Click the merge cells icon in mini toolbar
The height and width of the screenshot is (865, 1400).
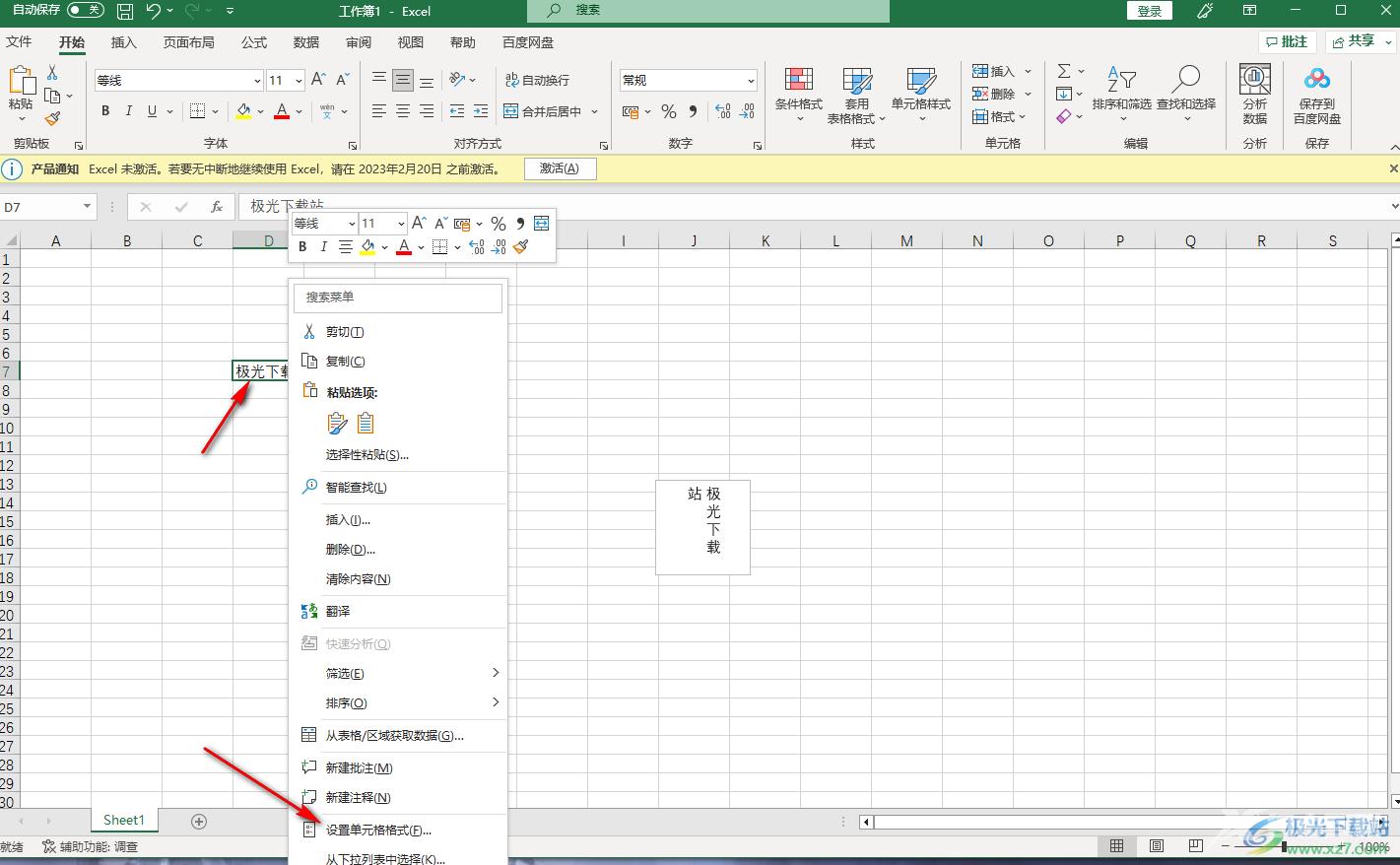coord(541,224)
